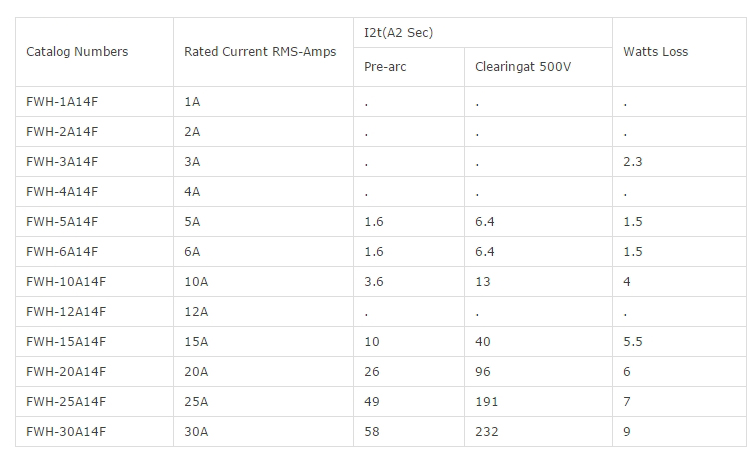Image resolution: width=750 pixels, height=463 pixels.
Task: Select the Pre-arc sub-header
Action: (385, 67)
